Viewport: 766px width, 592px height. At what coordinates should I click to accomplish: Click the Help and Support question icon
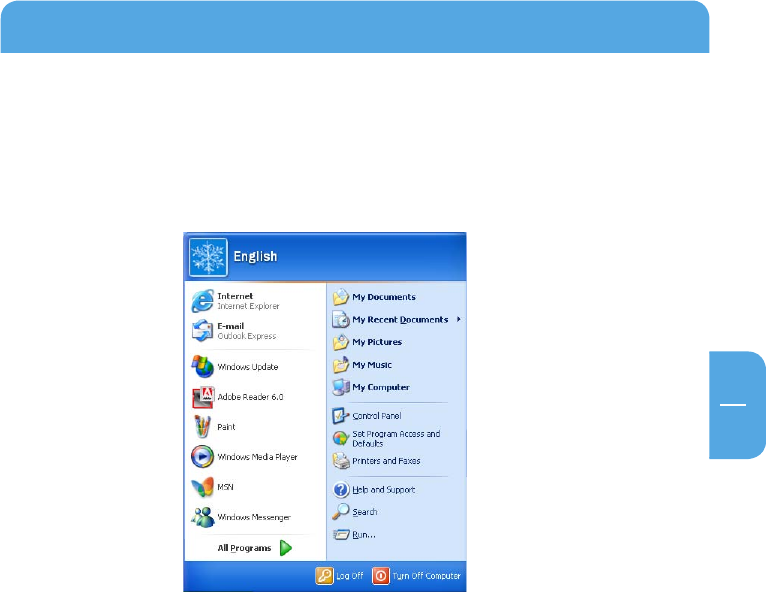pos(340,489)
